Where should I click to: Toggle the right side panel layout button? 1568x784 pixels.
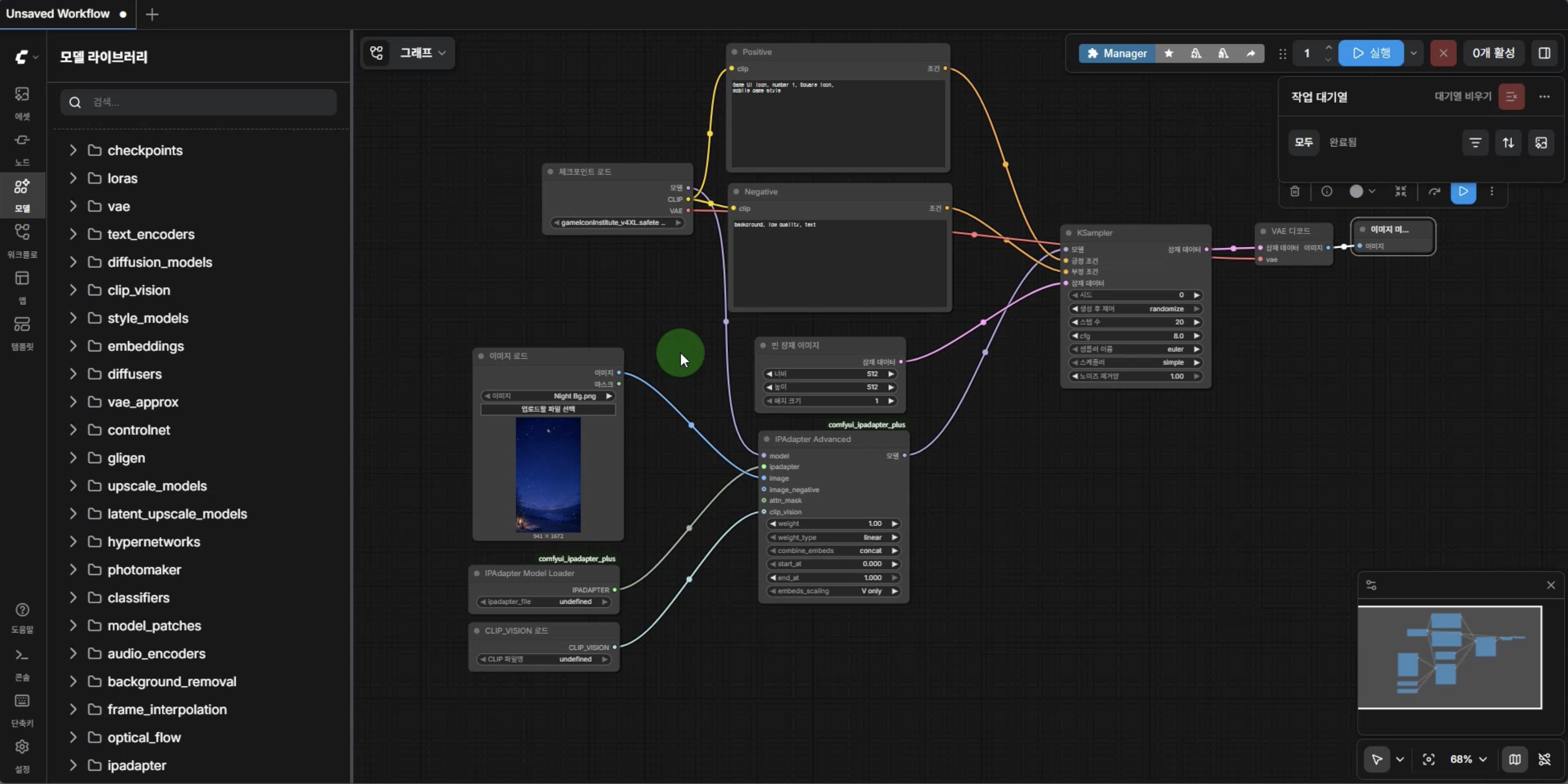1544,53
